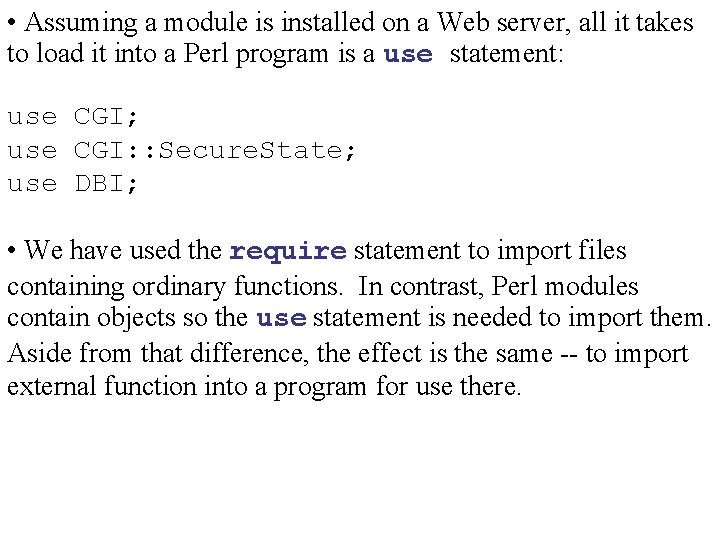Click the first bullet point marker
The height and width of the screenshot is (540, 720).
pyautogui.click(x=12, y=22)
